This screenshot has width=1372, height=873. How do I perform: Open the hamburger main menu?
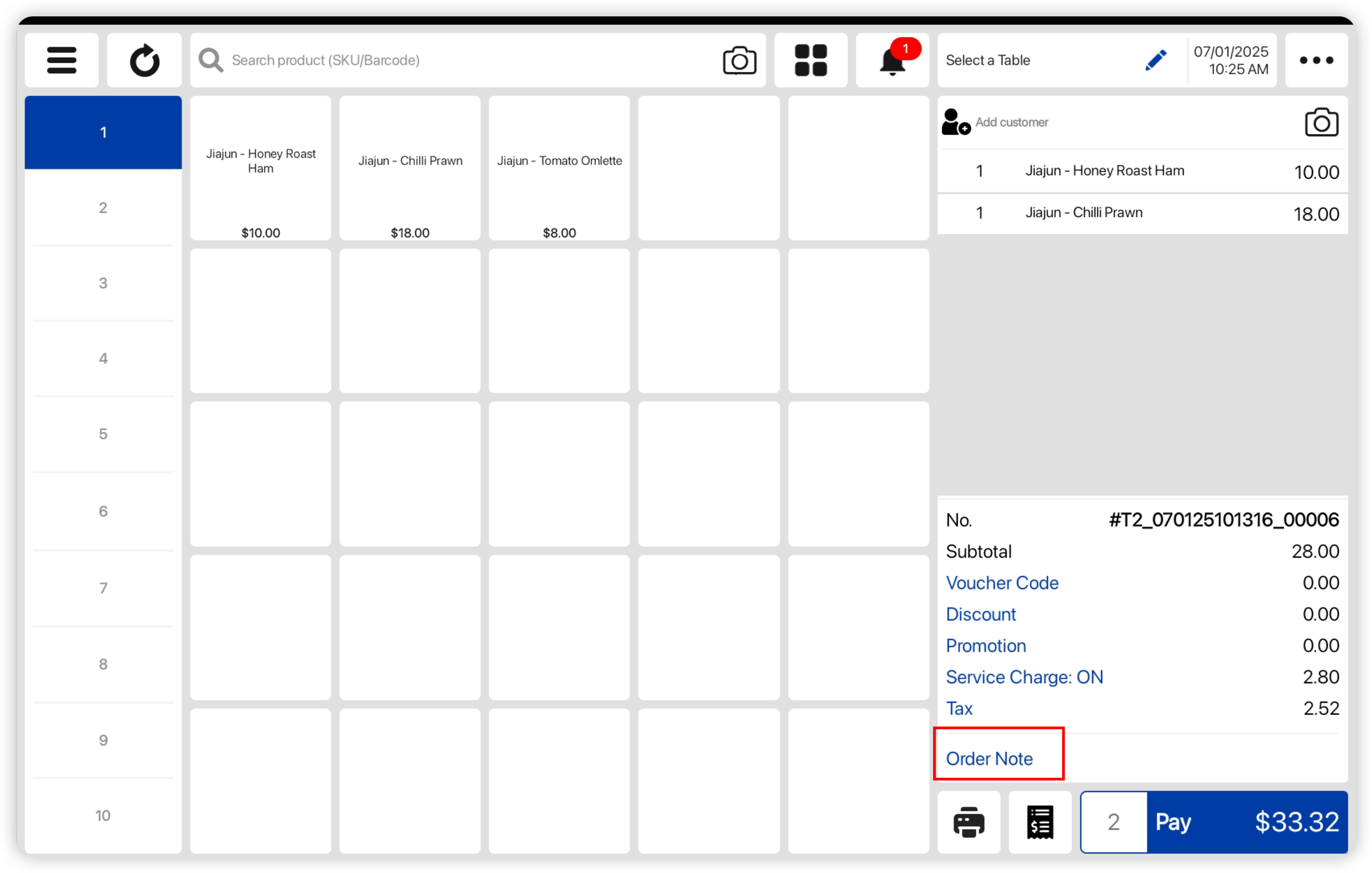(x=62, y=60)
